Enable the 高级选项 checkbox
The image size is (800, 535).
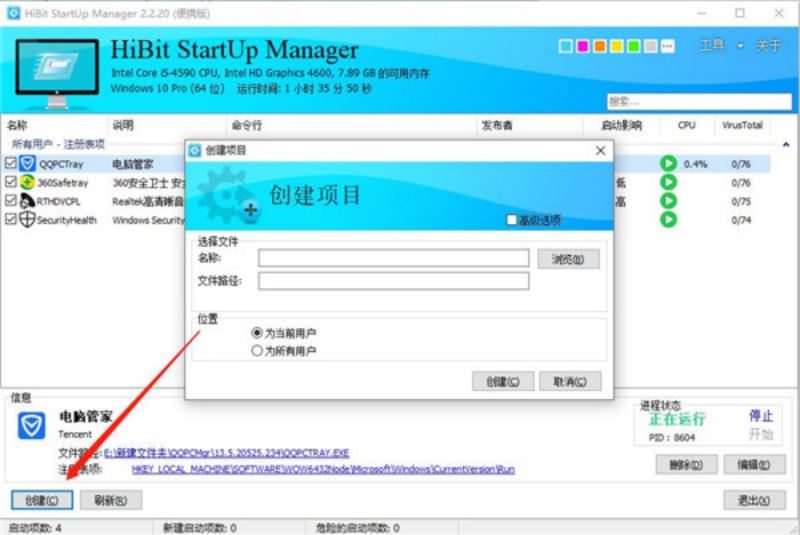point(512,220)
